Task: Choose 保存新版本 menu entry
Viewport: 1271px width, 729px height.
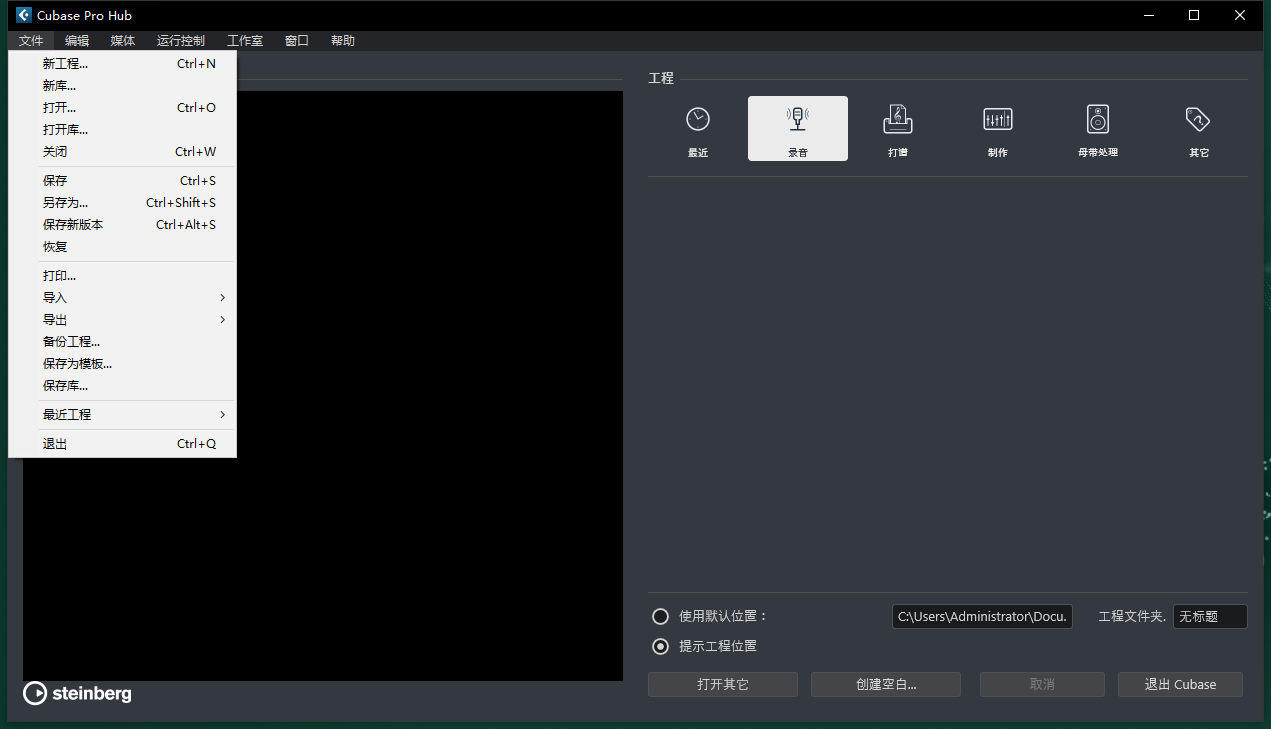Action: [x=122, y=225]
